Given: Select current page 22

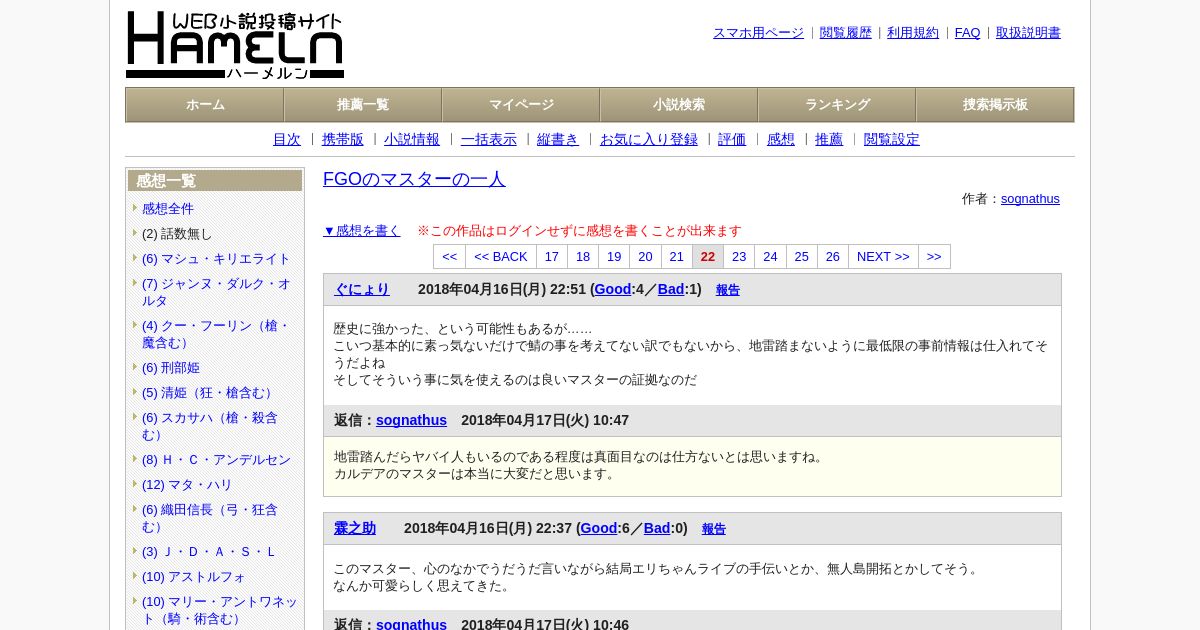Looking at the screenshot, I should tap(708, 257).
